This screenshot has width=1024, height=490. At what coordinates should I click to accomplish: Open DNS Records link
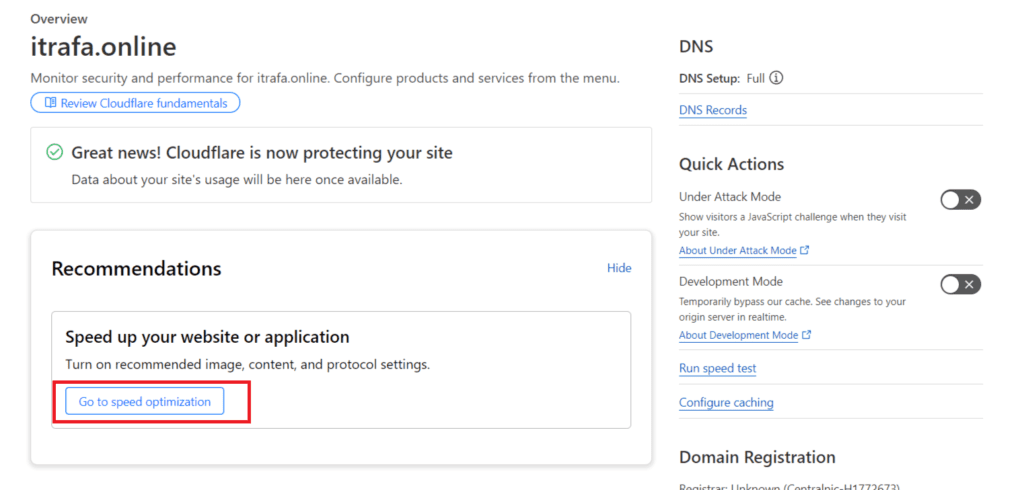[x=713, y=110]
